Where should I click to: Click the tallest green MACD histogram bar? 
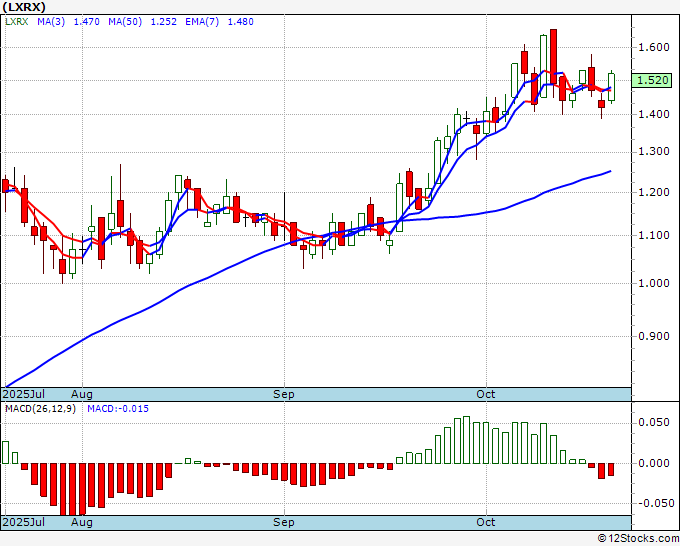[x=467, y=440]
